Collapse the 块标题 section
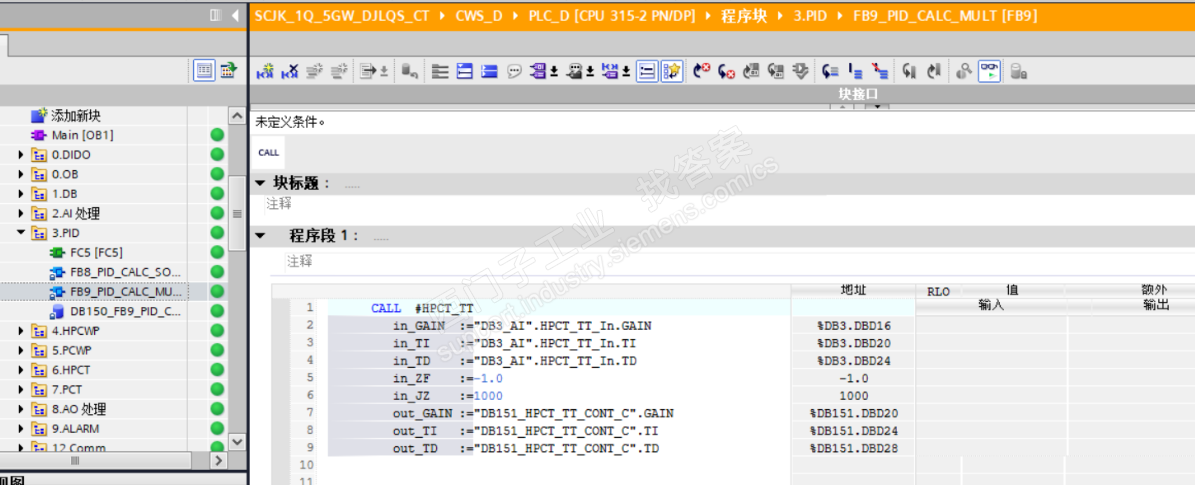Screen dimensions: 1195x485 [x=260, y=183]
